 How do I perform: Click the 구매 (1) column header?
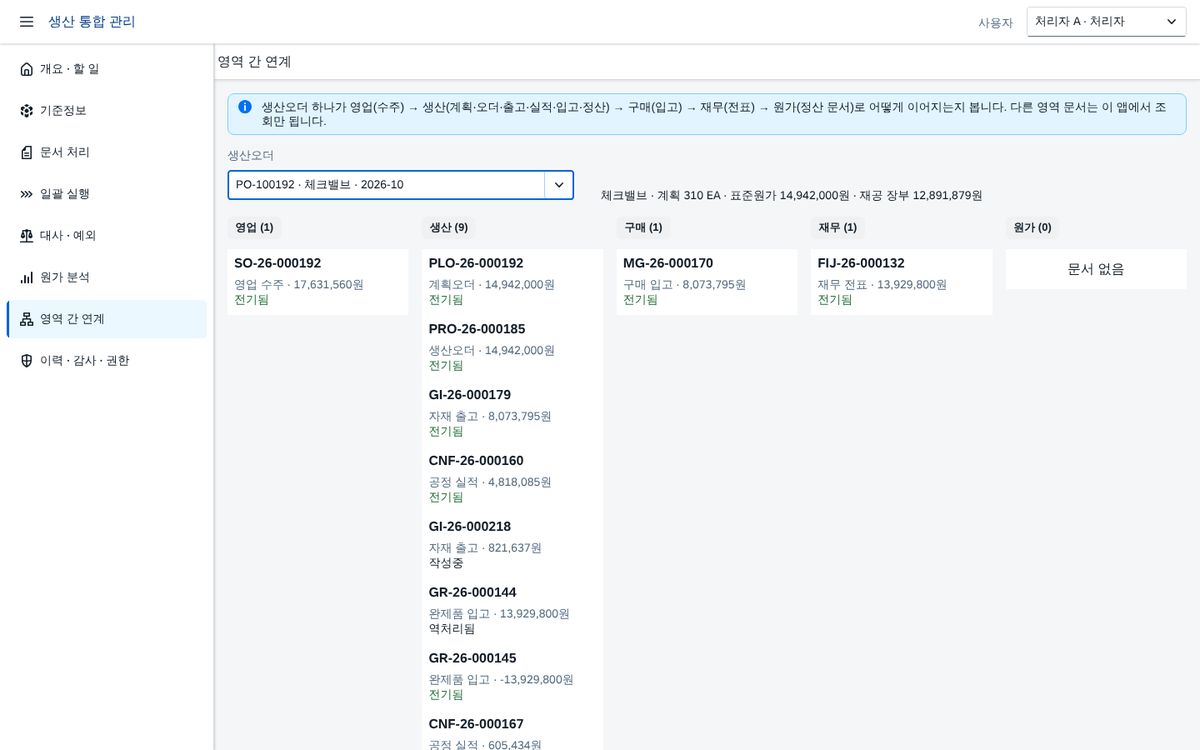coord(643,228)
